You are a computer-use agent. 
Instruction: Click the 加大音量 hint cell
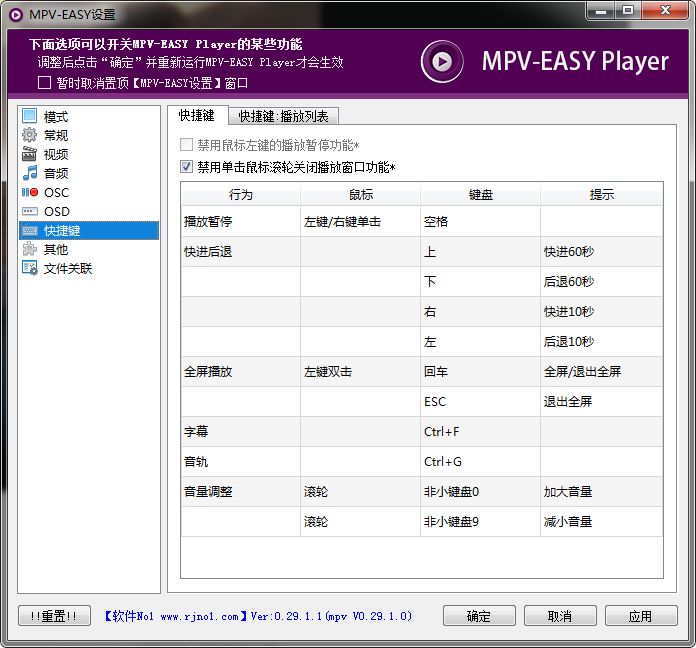click(x=601, y=492)
